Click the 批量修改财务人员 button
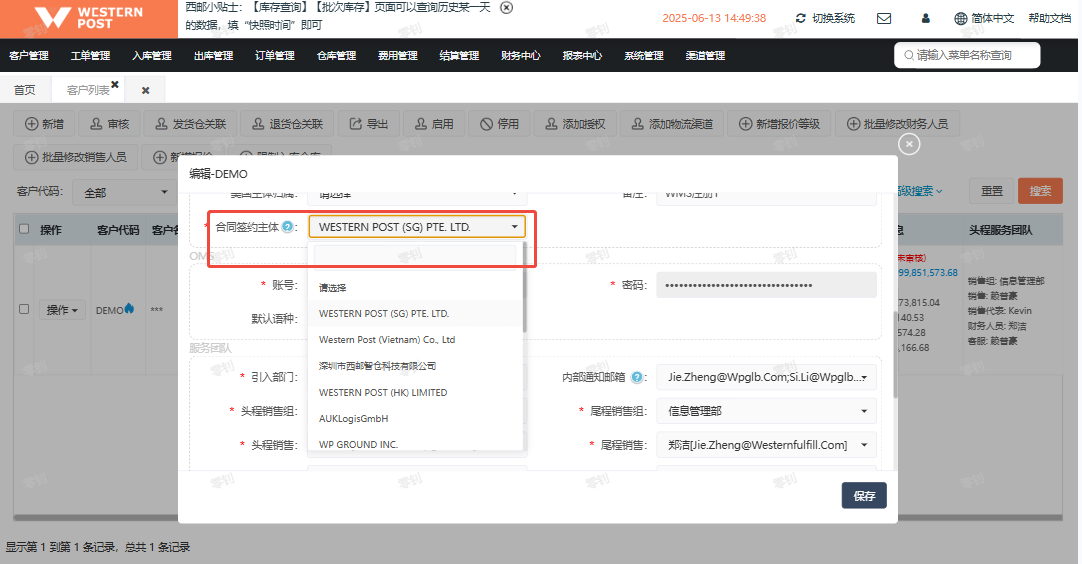 [x=897, y=124]
